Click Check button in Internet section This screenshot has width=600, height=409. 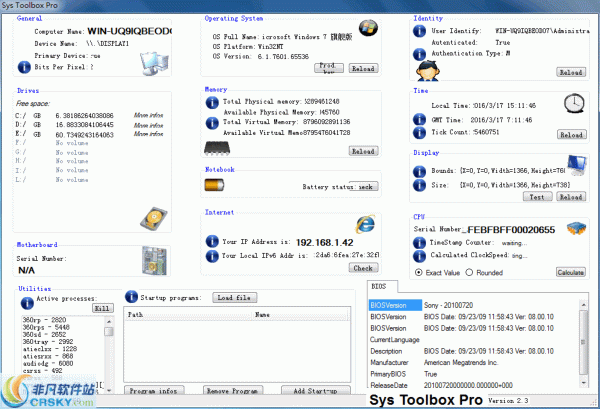coord(363,268)
